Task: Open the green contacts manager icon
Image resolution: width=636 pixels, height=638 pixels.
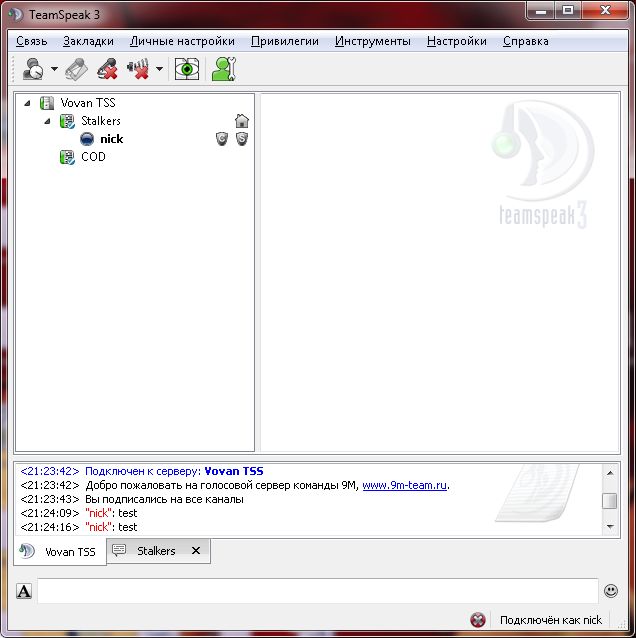Action: click(x=224, y=69)
